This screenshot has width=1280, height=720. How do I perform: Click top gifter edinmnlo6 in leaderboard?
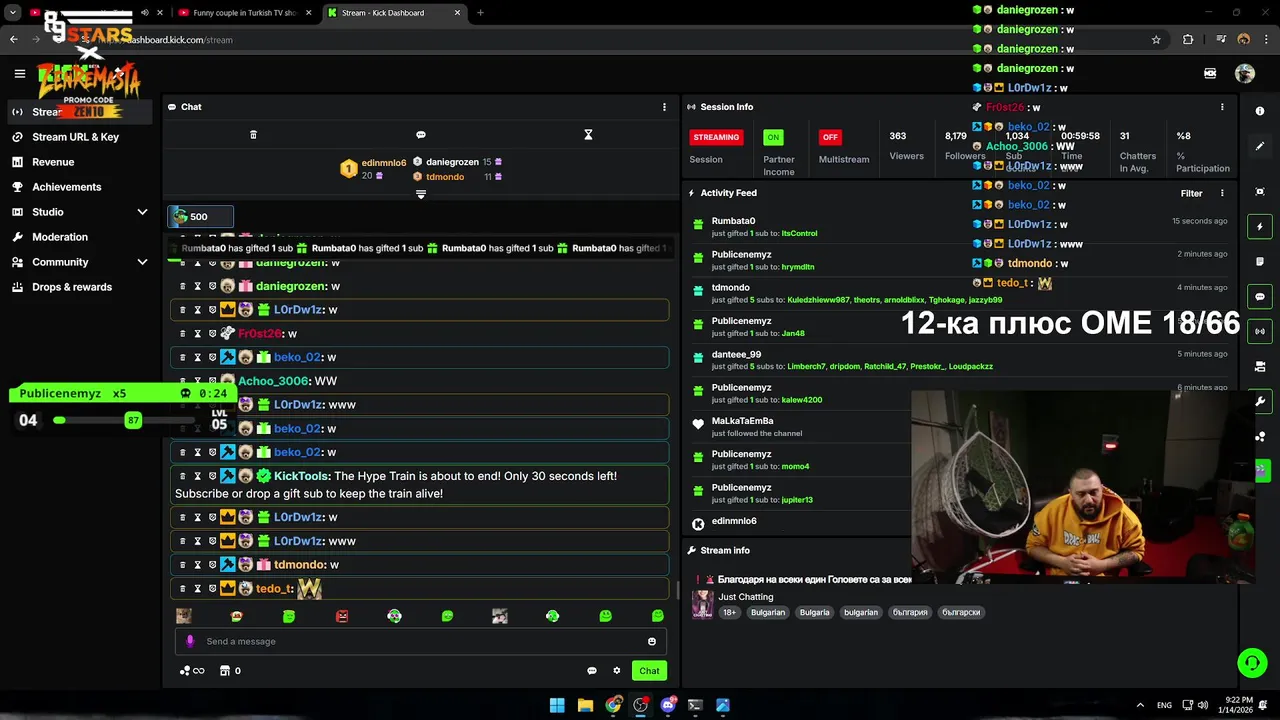click(x=384, y=162)
